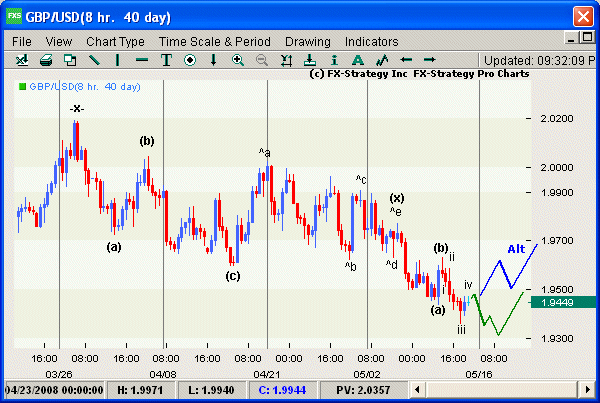Click the 1.9300 price axis label
Viewport: 600px width, 403px height.
[557, 338]
